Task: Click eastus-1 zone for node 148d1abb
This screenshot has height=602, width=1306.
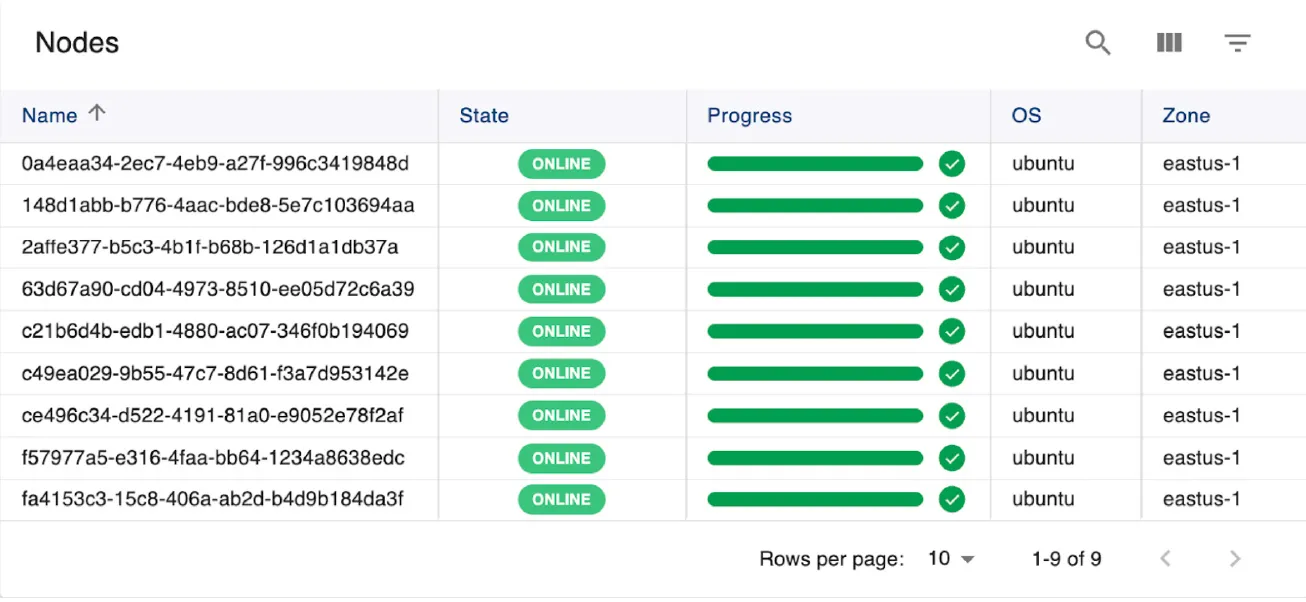Action: click(1201, 206)
